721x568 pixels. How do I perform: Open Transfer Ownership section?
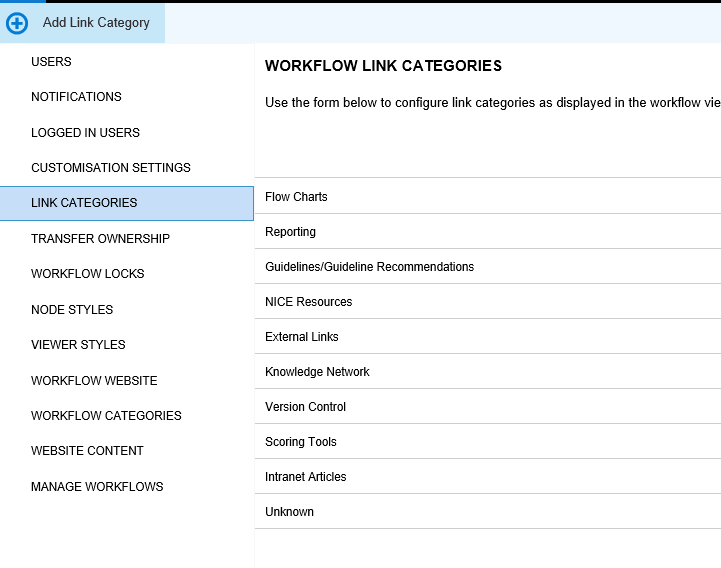(100, 239)
